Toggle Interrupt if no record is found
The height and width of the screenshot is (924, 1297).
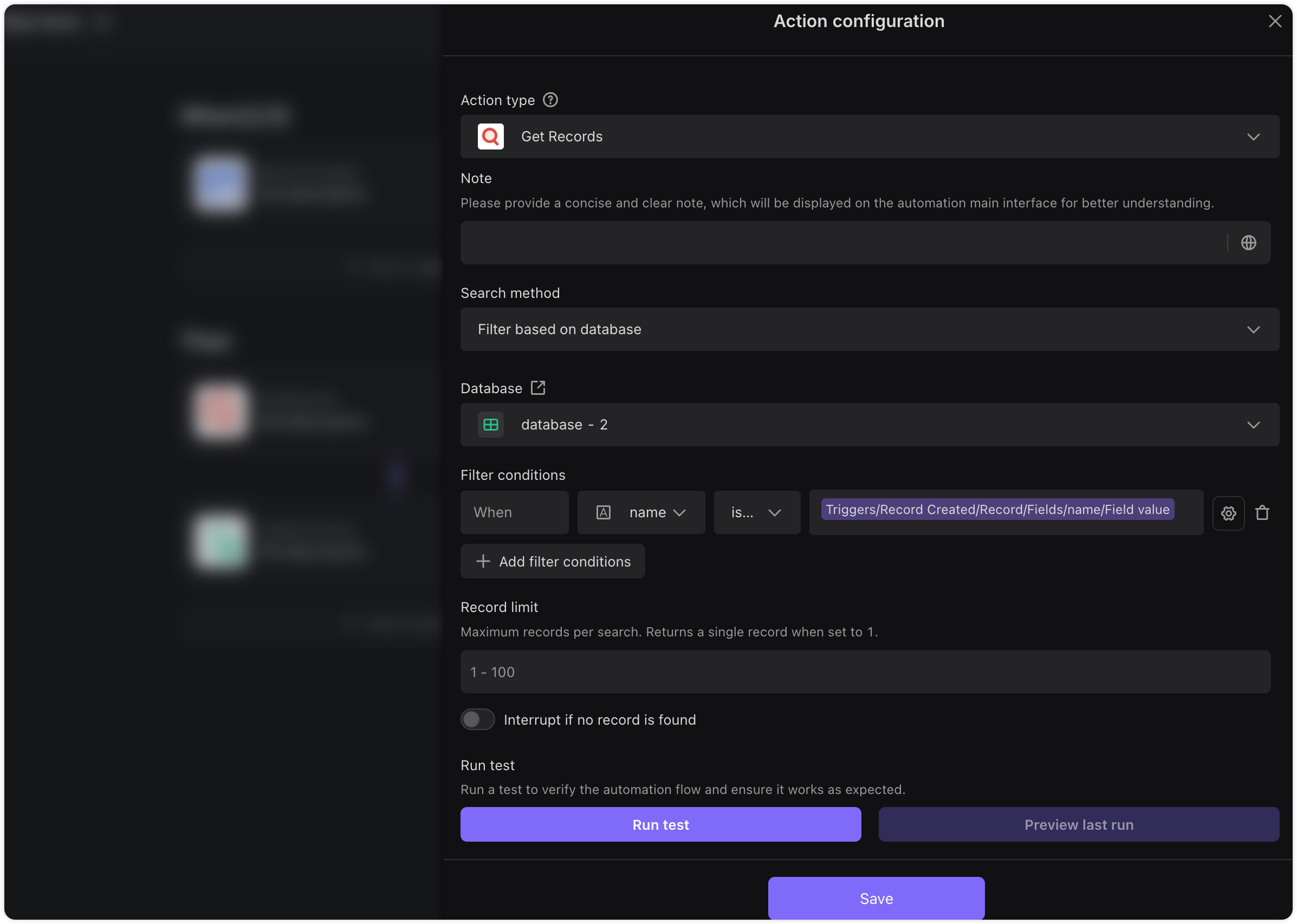477,720
